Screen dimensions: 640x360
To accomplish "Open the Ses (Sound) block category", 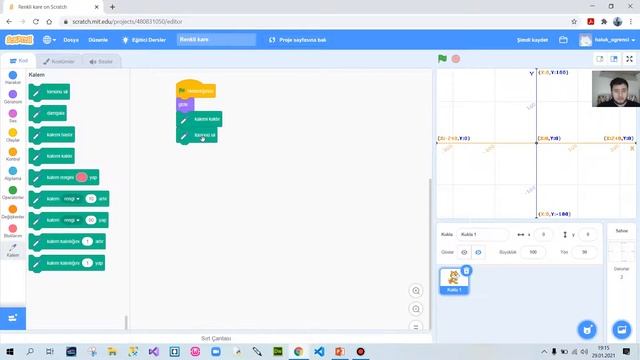I will 13,116.
